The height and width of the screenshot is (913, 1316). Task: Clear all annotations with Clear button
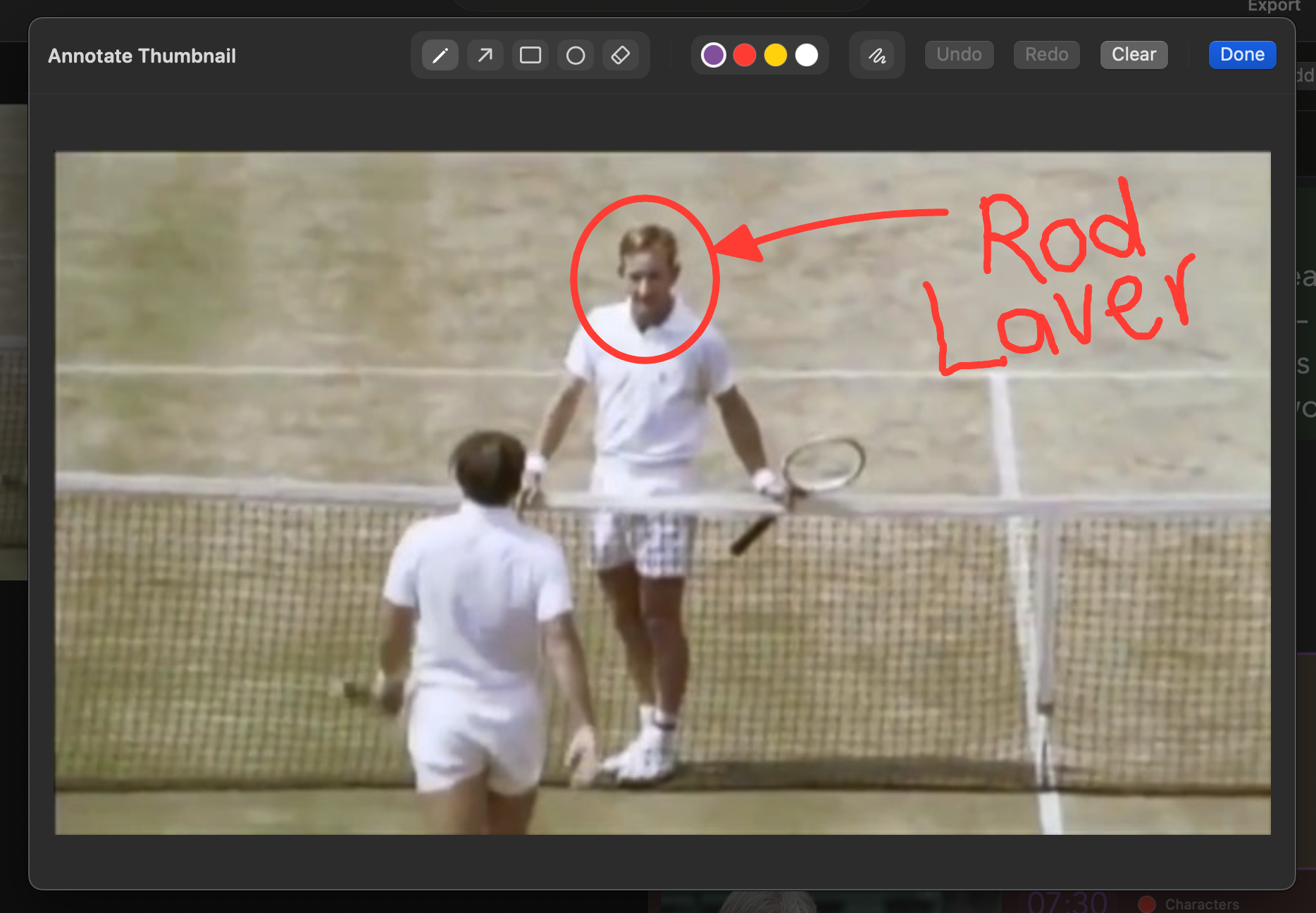1133,55
